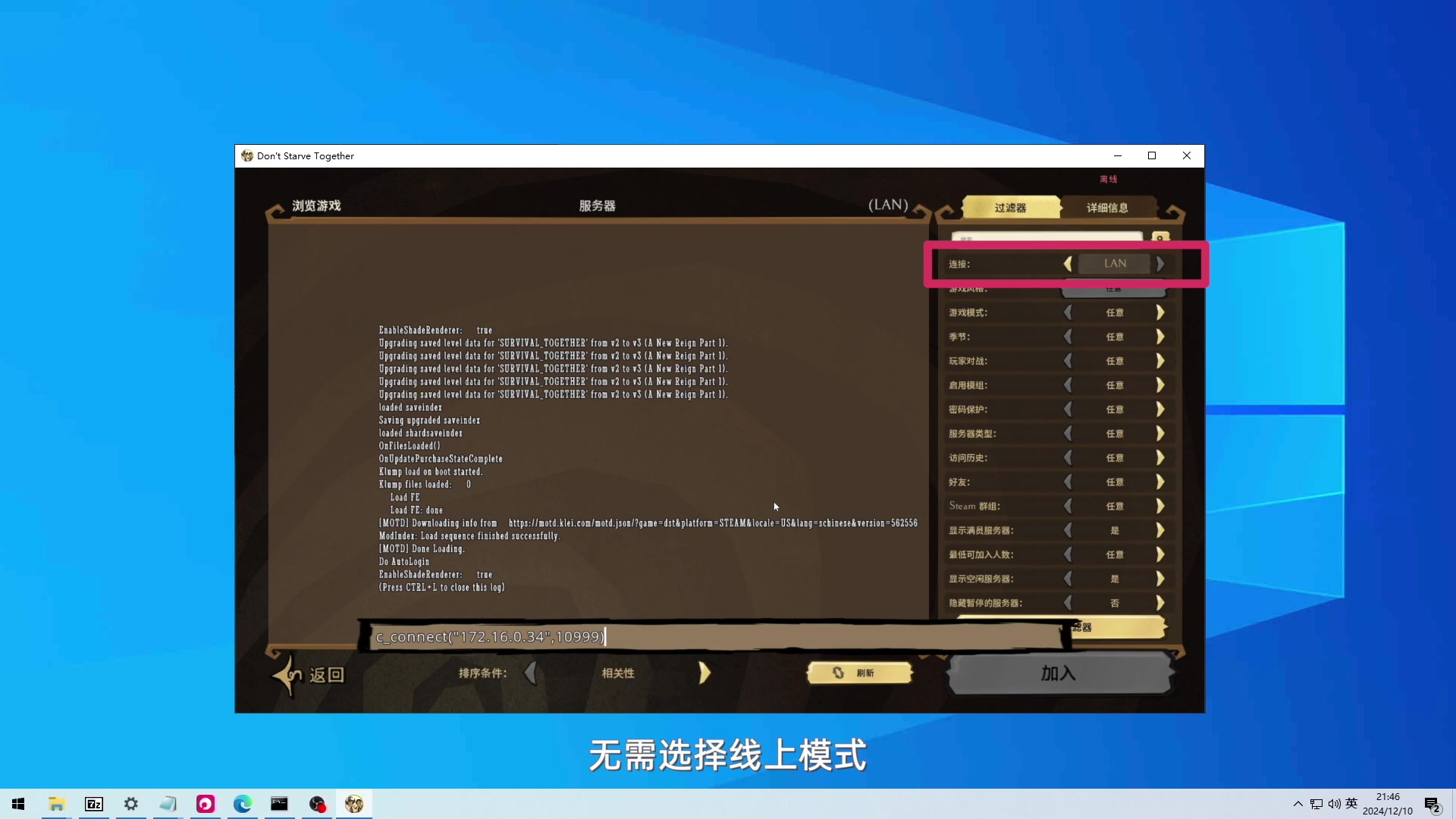Toggle 显示满员服务器 with its left arrow
The image size is (1456, 819).
(x=1068, y=530)
